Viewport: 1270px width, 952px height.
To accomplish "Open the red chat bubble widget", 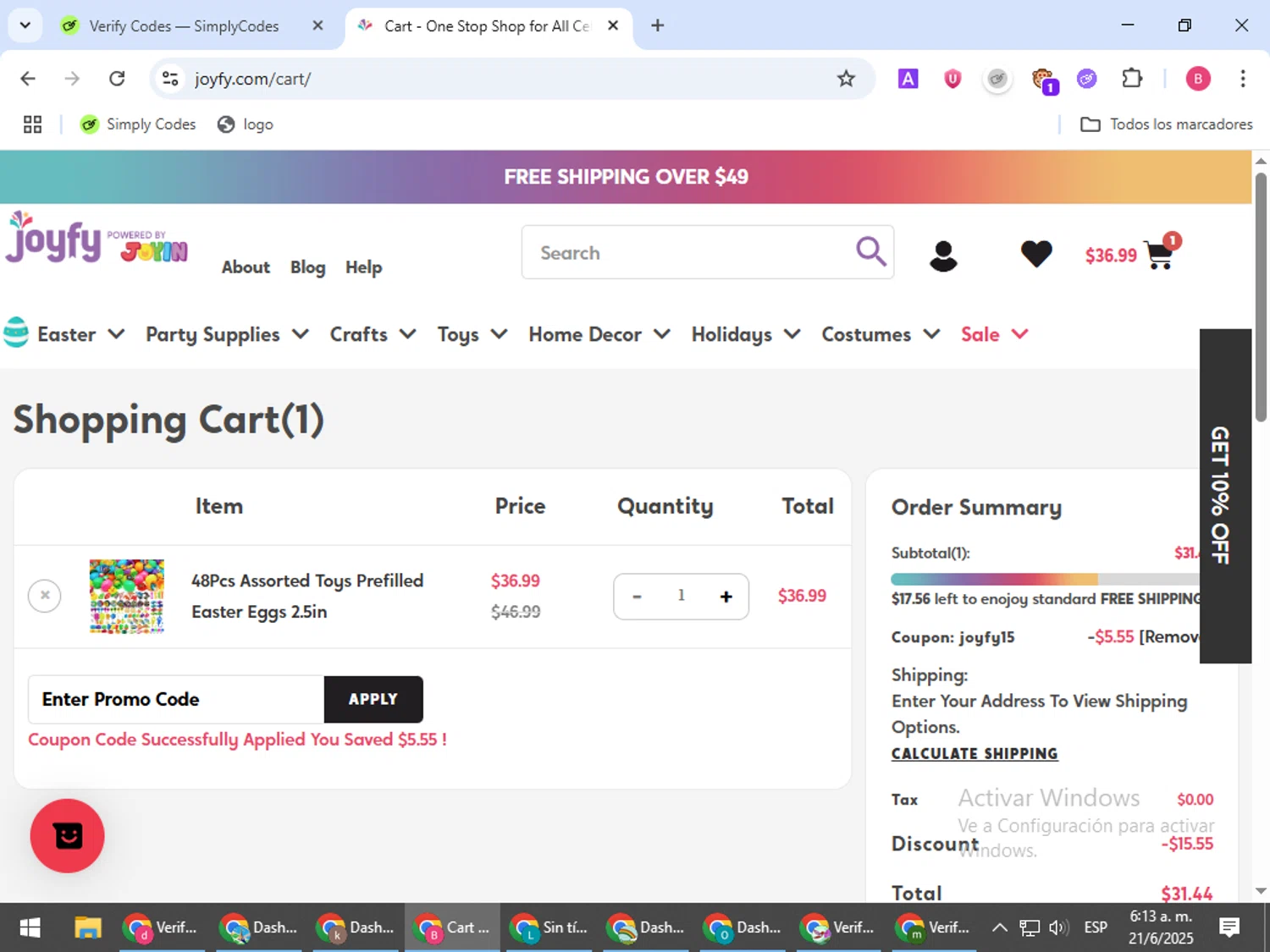I will 67,835.
